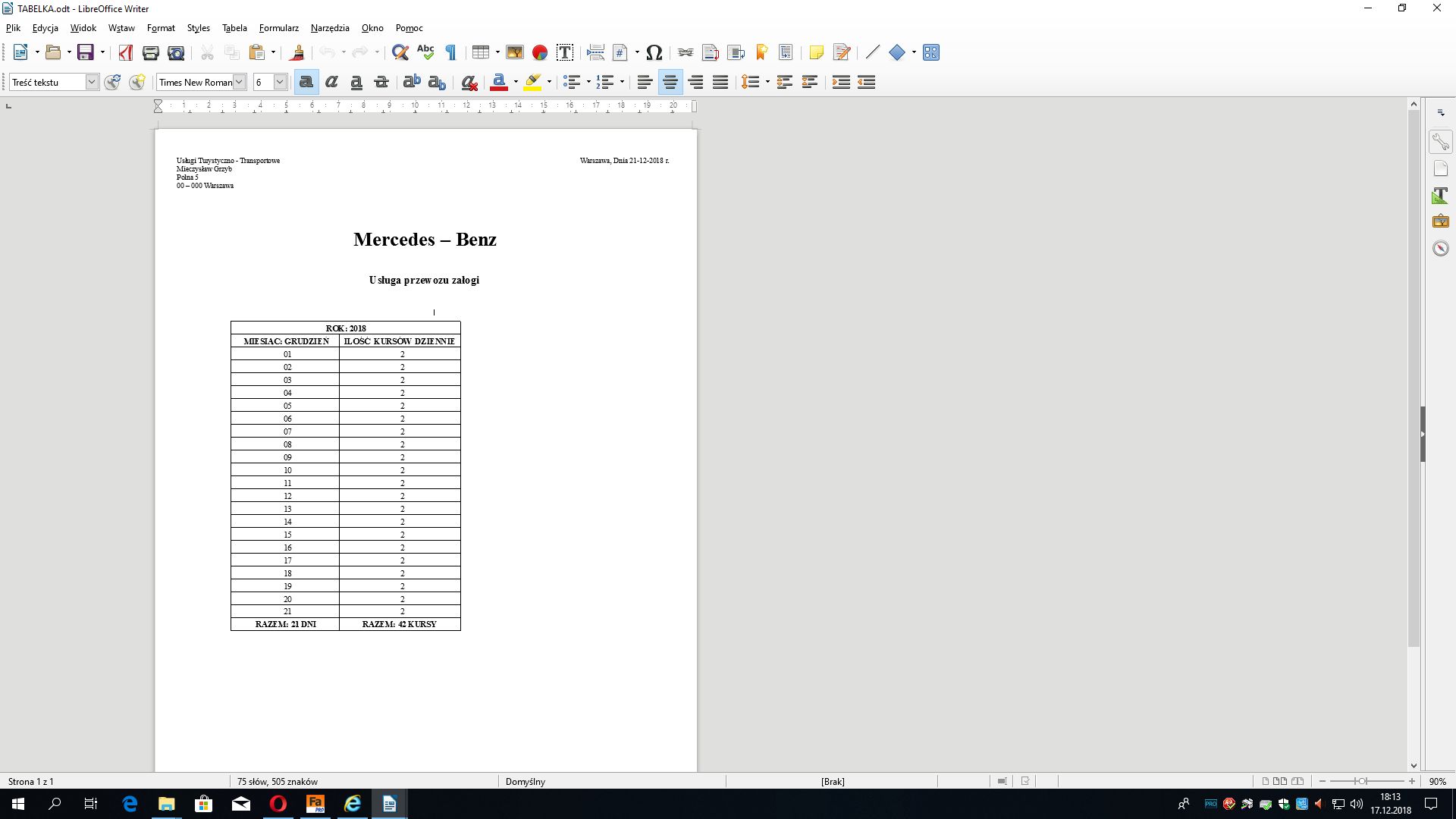Expand the font name dropdown
The image size is (1456, 819).
click(x=239, y=82)
